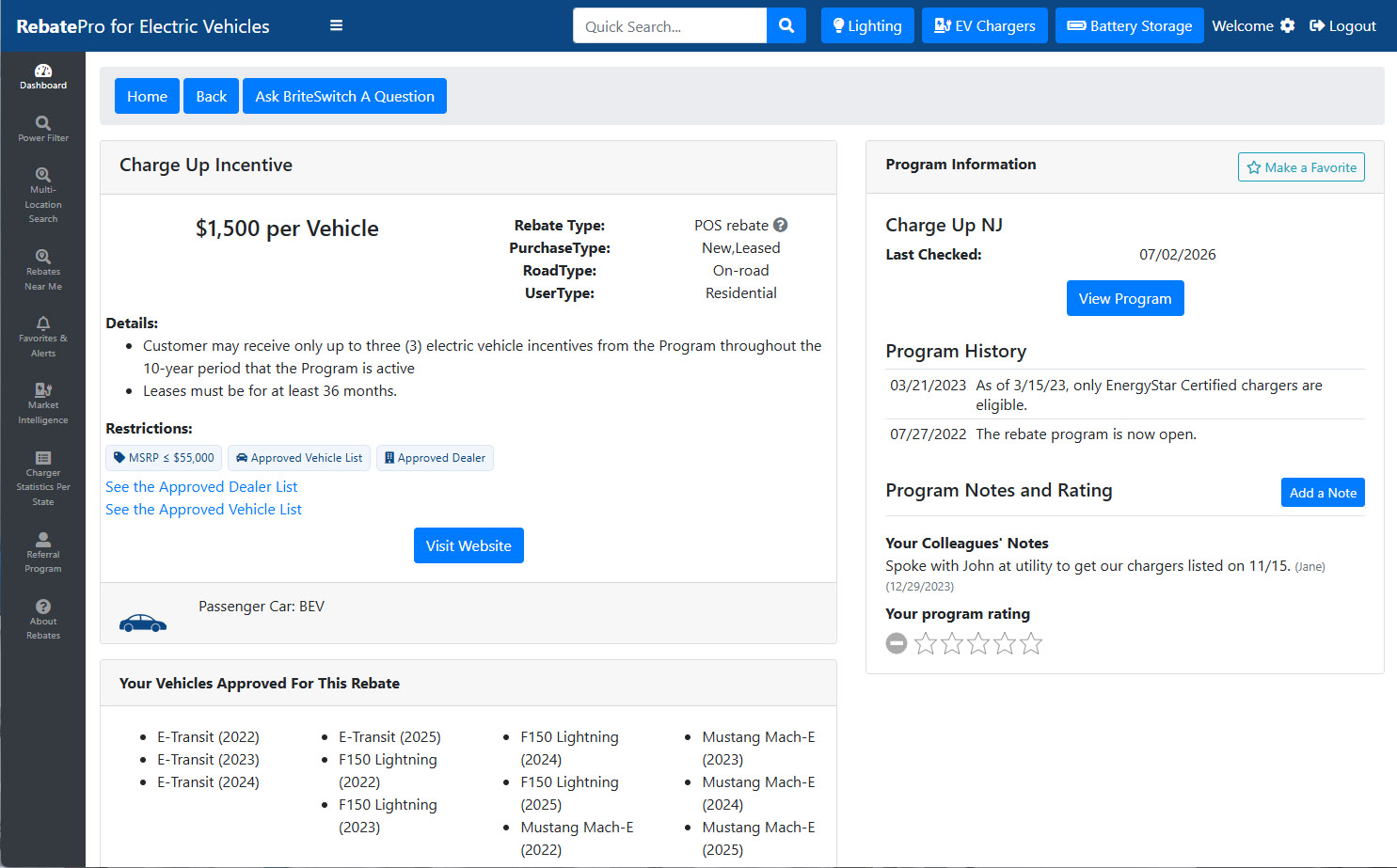The height and width of the screenshot is (868, 1397).
Task: Rate the program three stars
Action: pyautogui.click(x=978, y=643)
